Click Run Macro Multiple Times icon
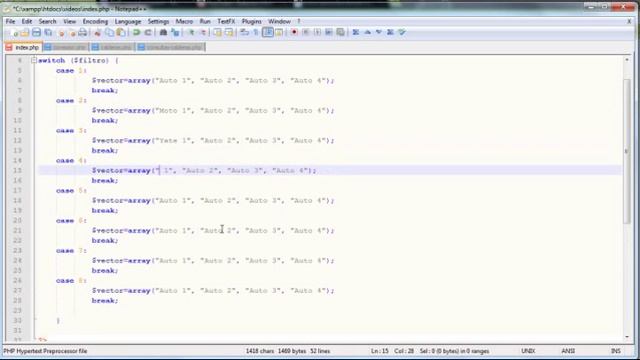 329,33
